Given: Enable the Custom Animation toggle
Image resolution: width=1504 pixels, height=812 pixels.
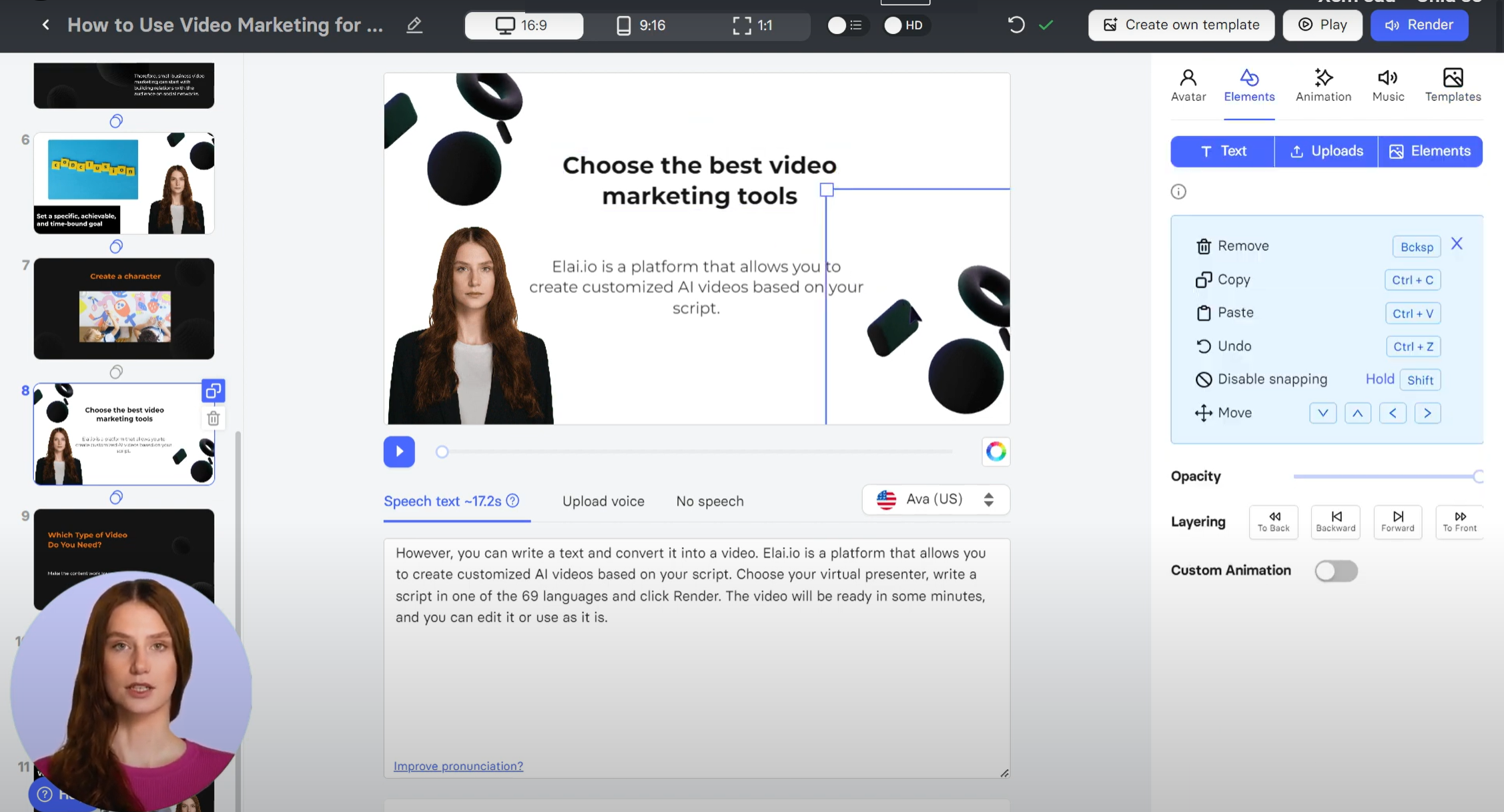Looking at the screenshot, I should tap(1336, 571).
